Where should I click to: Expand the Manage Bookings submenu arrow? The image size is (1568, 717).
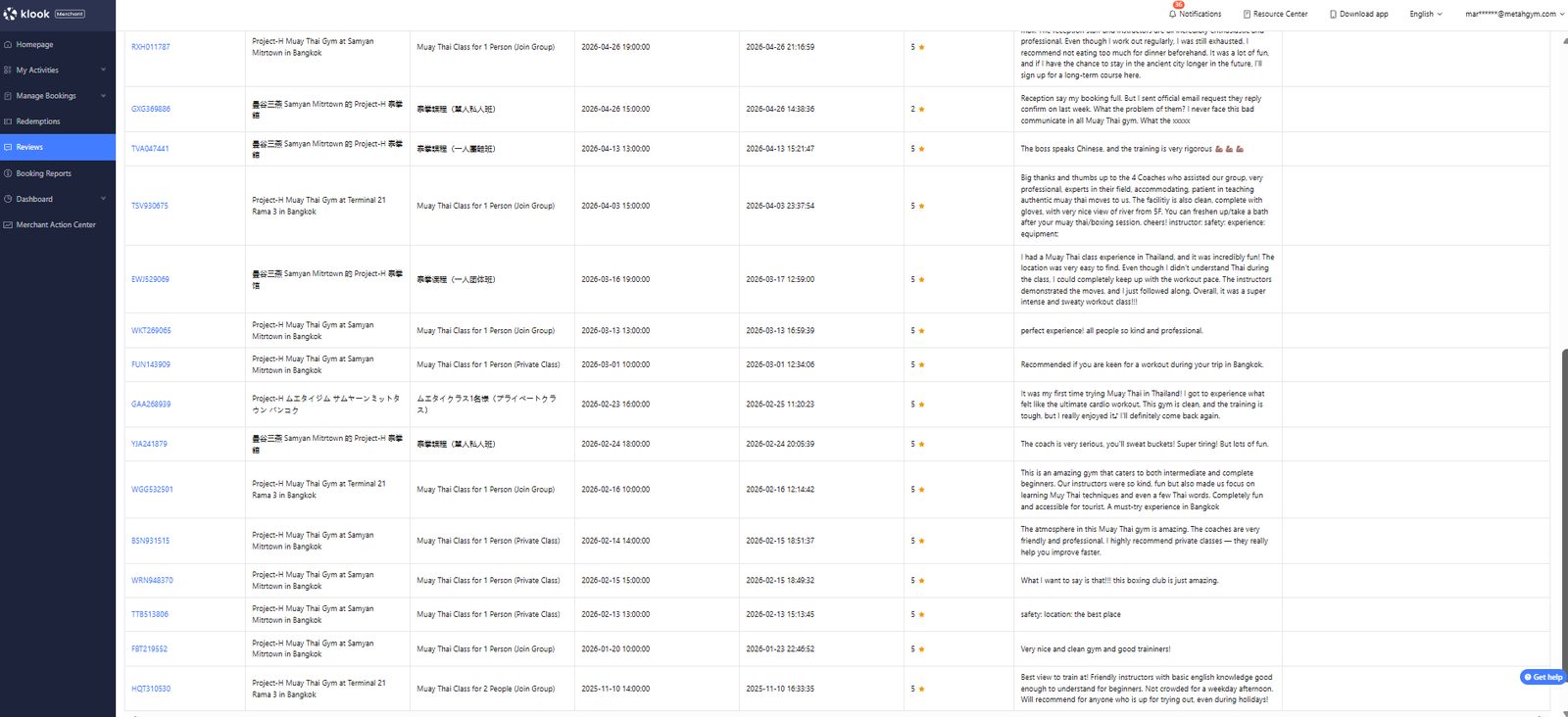(103, 96)
